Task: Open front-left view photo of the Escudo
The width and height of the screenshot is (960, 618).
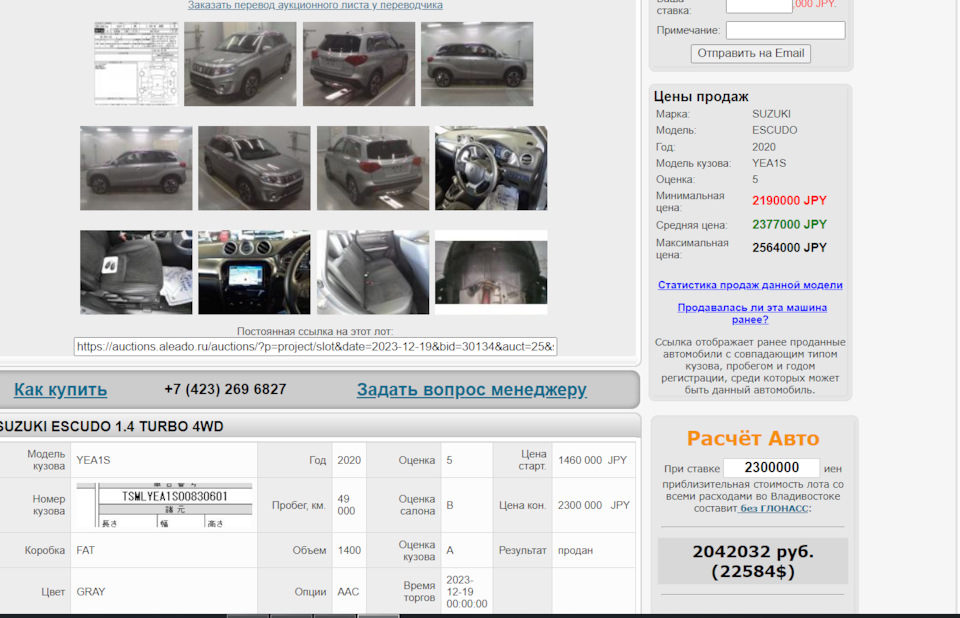Action: (x=240, y=64)
